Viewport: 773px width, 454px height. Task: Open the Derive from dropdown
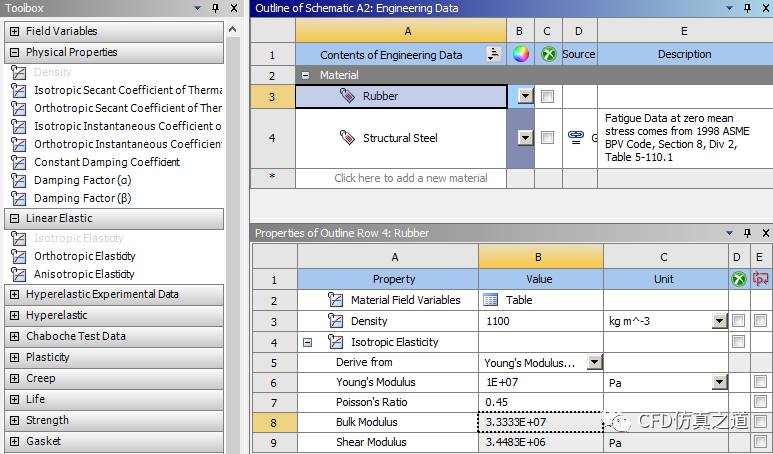click(595, 363)
